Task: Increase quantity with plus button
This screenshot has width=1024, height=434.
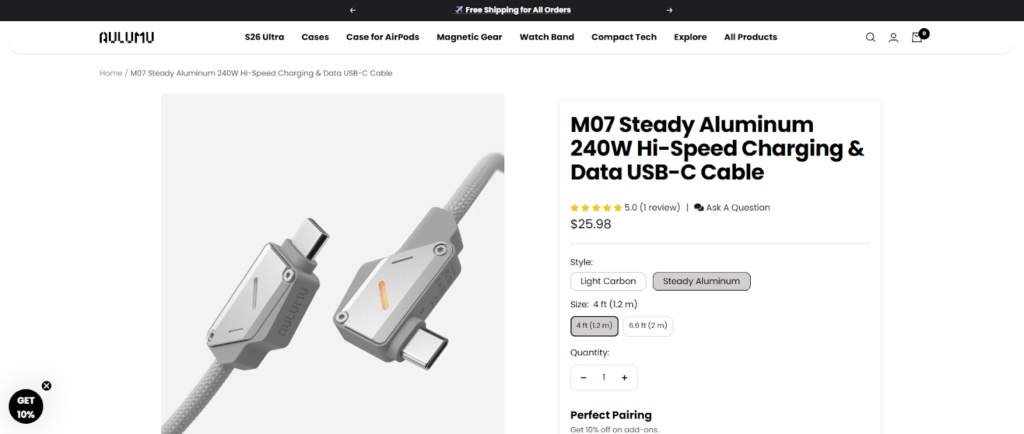Action: tap(624, 377)
